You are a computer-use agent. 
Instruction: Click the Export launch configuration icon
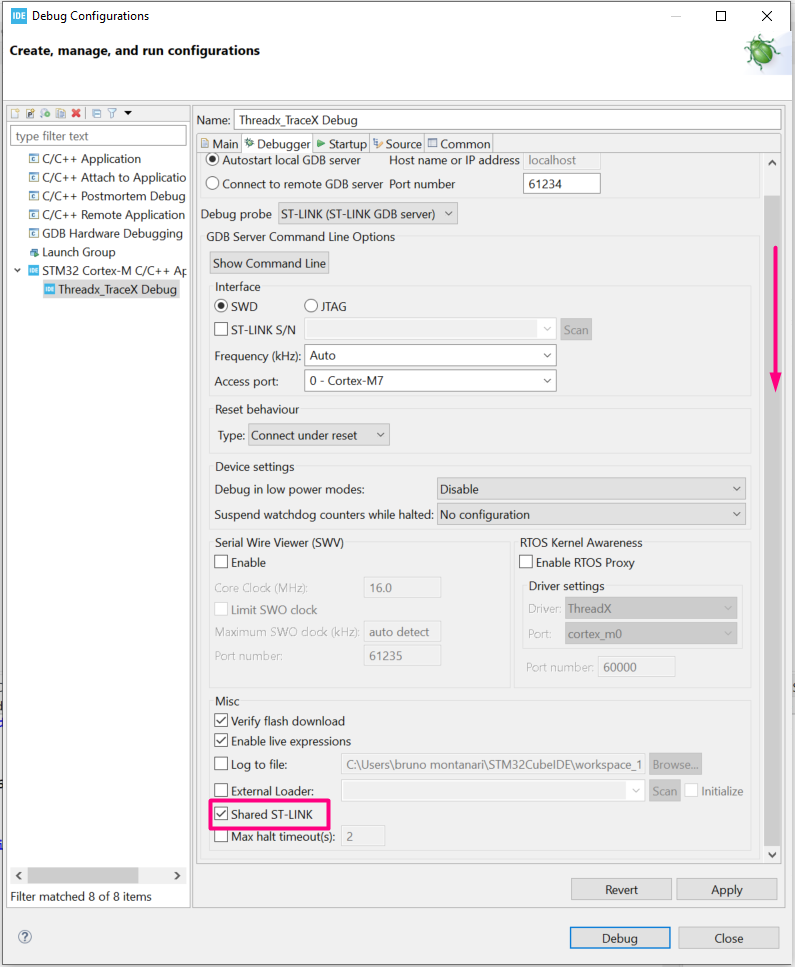click(45, 113)
